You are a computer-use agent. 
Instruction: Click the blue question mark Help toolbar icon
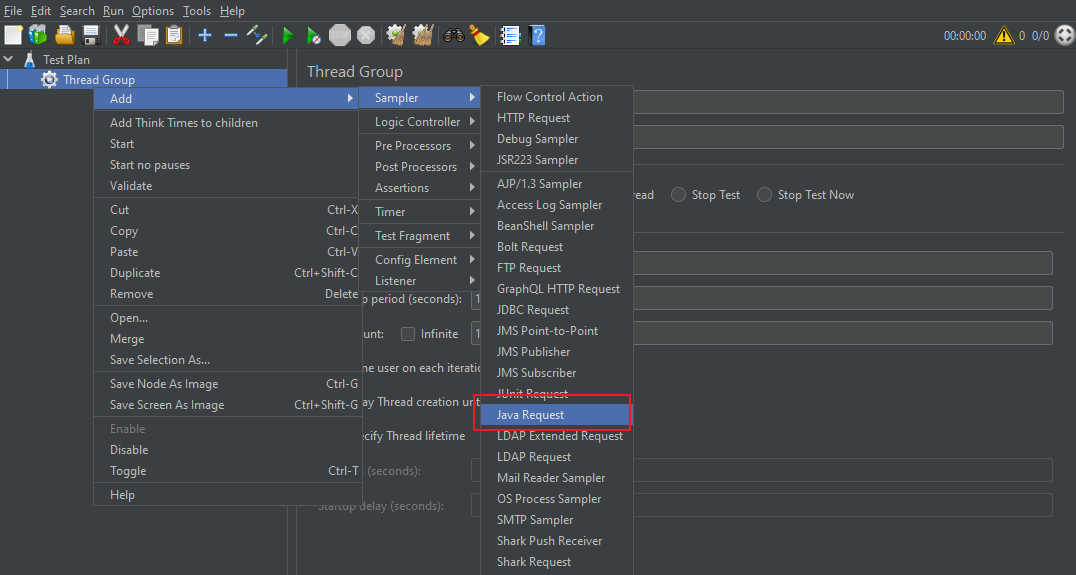click(x=537, y=35)
